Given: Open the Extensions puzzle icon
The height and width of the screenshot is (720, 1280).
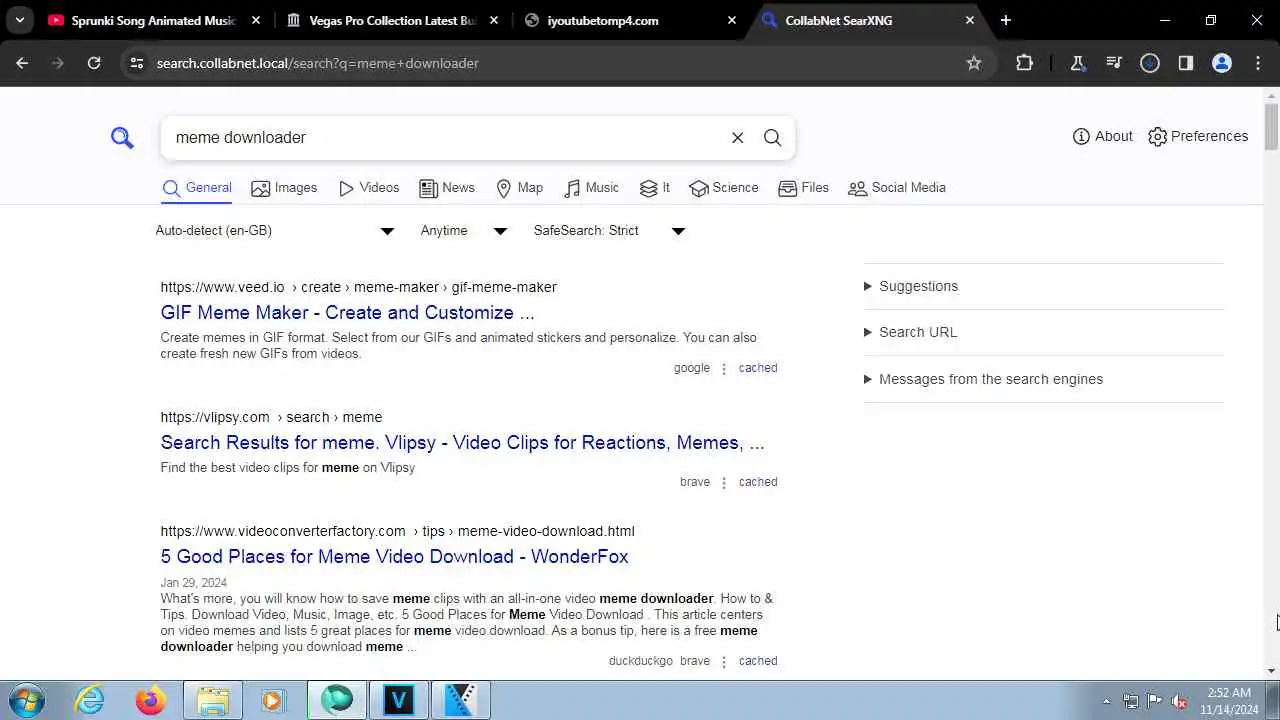Looking at the screenshot, I should [x=1024, y=63].
